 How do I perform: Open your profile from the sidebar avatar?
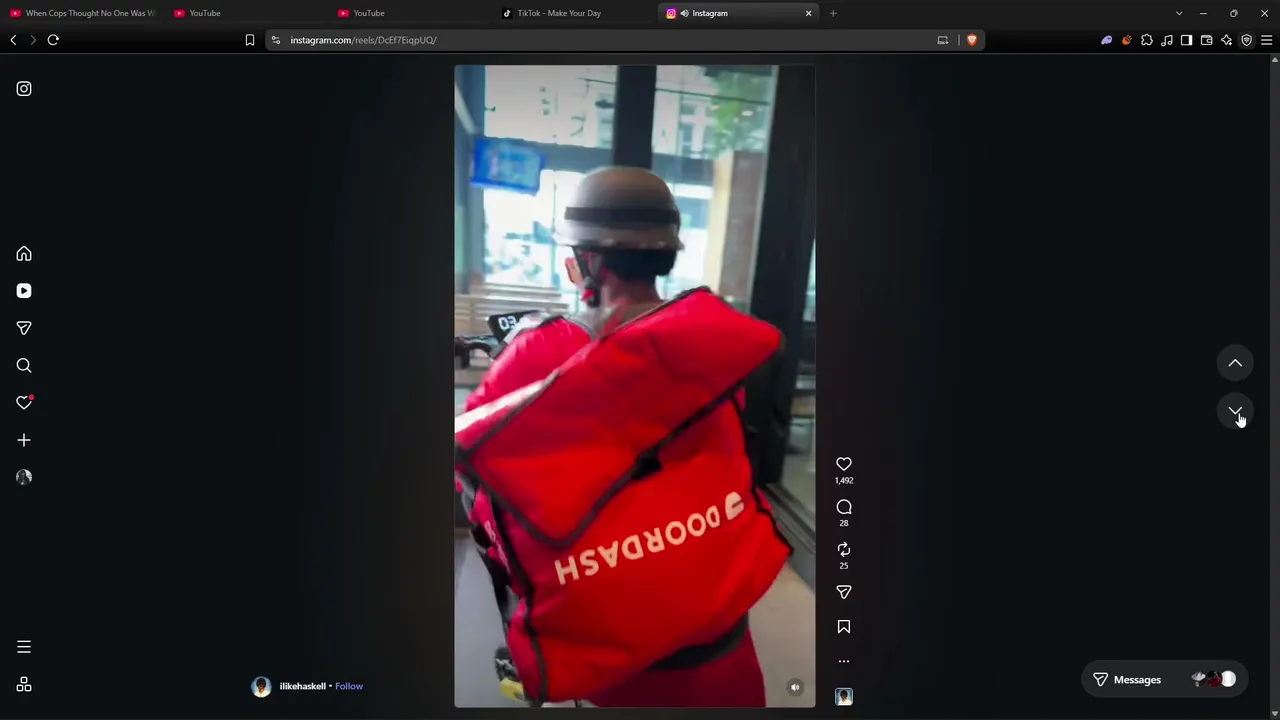pos(24,477)
